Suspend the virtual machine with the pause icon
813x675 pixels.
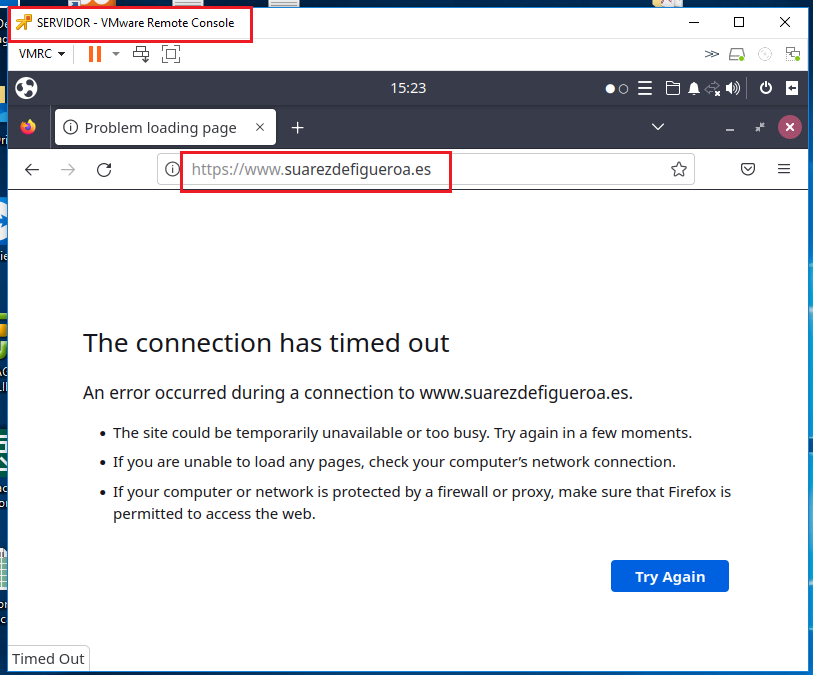pyautogui.click(x=95, y=53)
